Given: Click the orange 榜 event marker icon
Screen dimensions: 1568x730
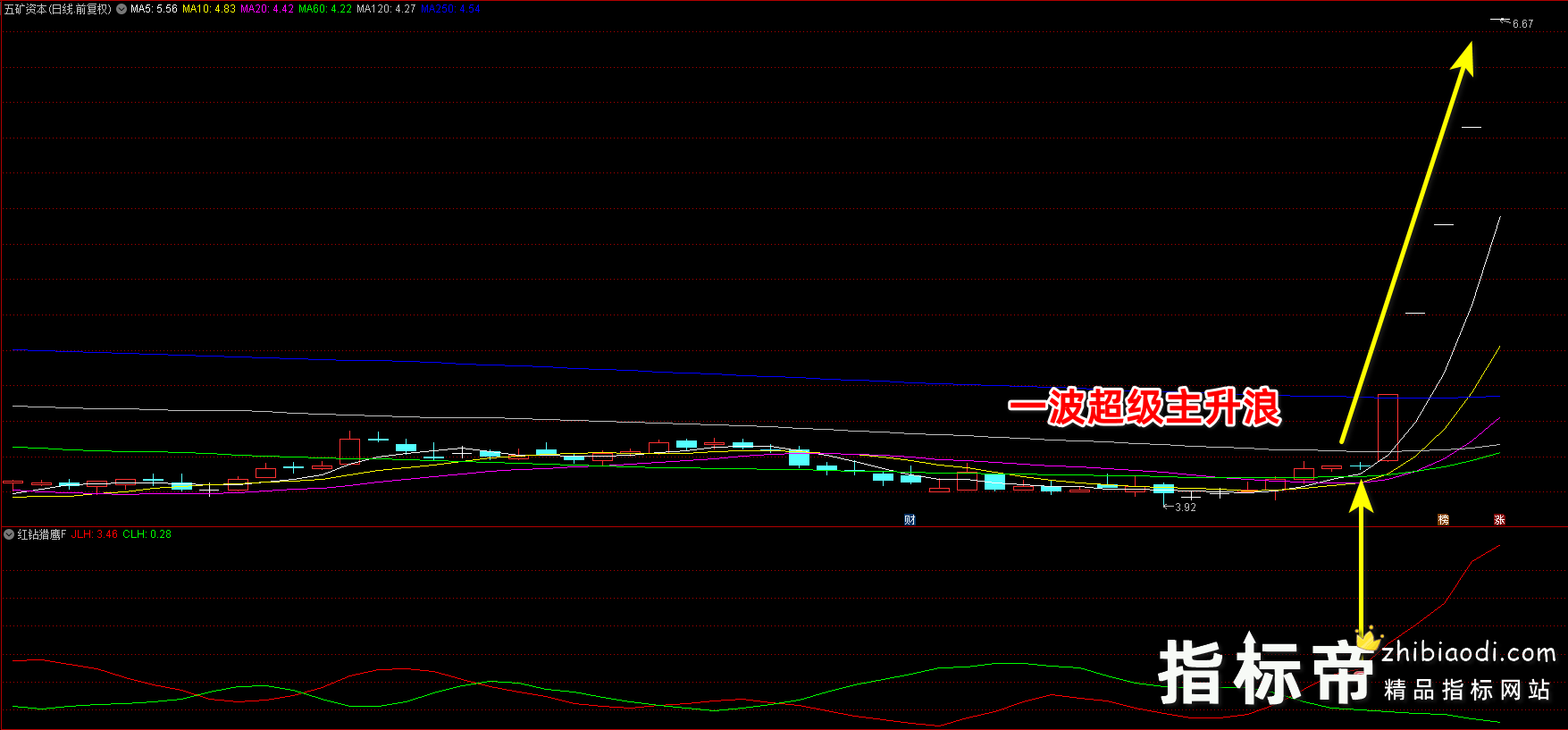Looking at the screenshot, I should 1443,520.
